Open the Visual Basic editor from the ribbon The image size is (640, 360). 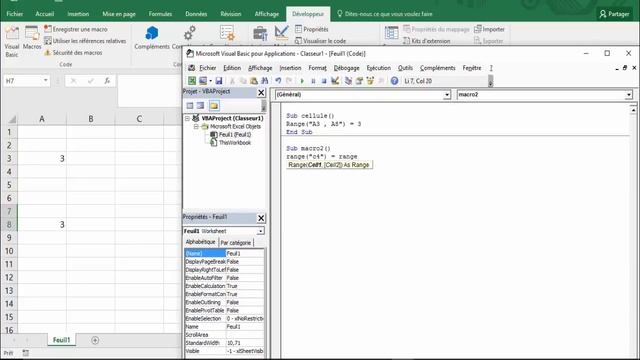pyautogui.click(x=12, y=41)
